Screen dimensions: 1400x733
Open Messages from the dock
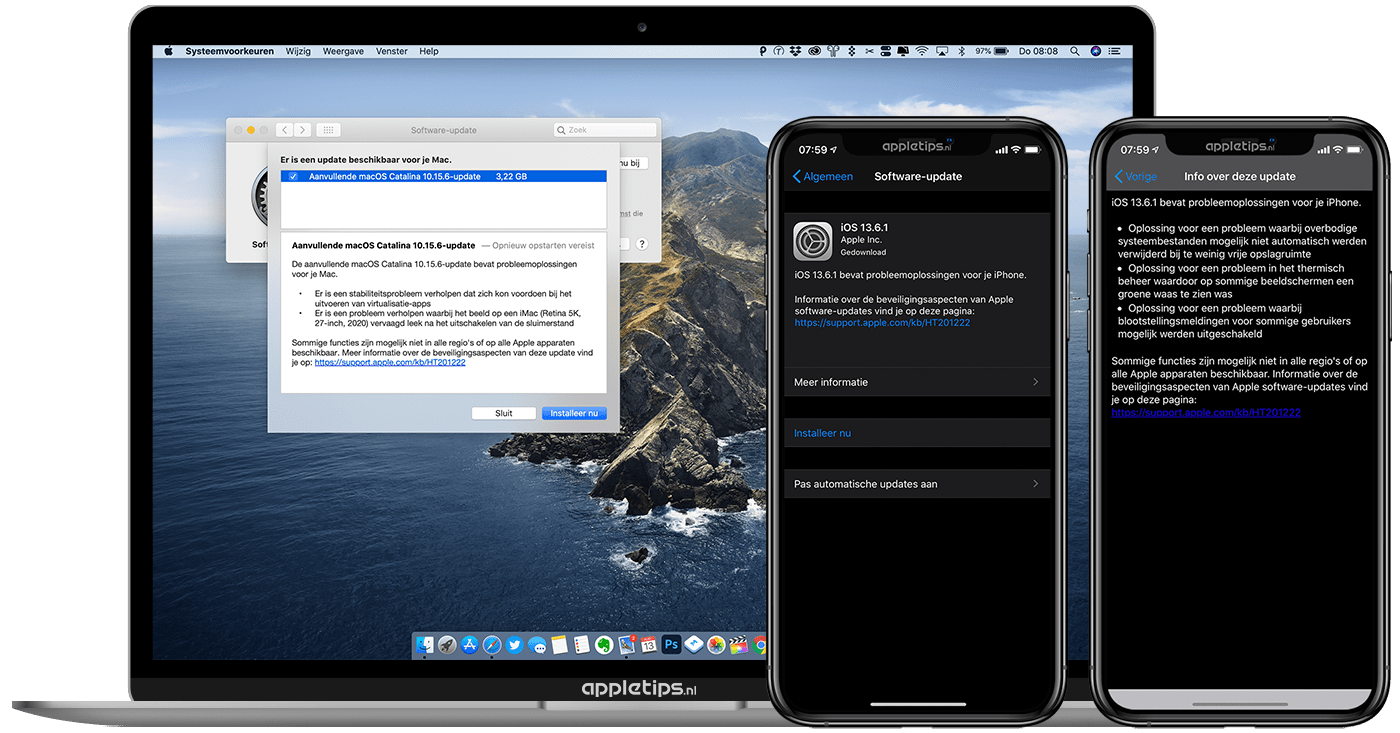coord(537,644)
